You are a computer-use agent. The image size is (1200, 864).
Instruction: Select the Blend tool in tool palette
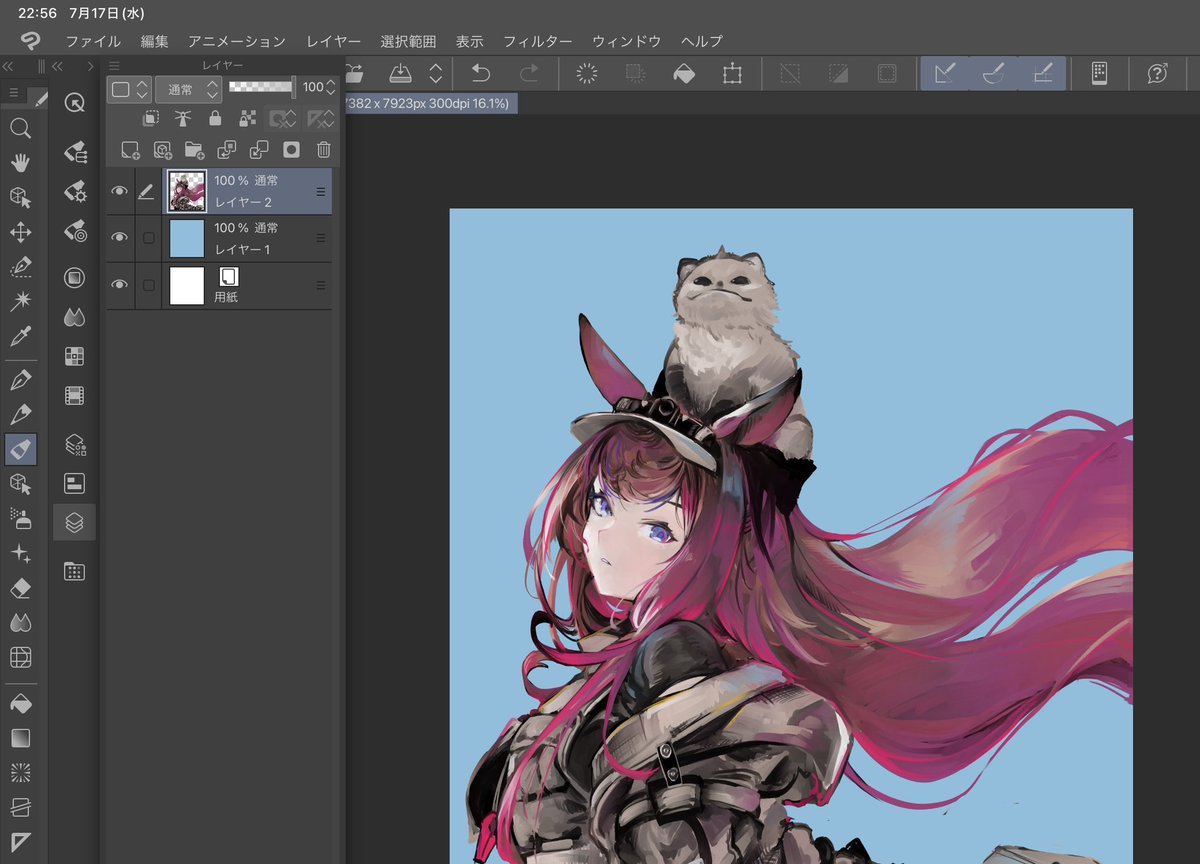coord(20,623)
